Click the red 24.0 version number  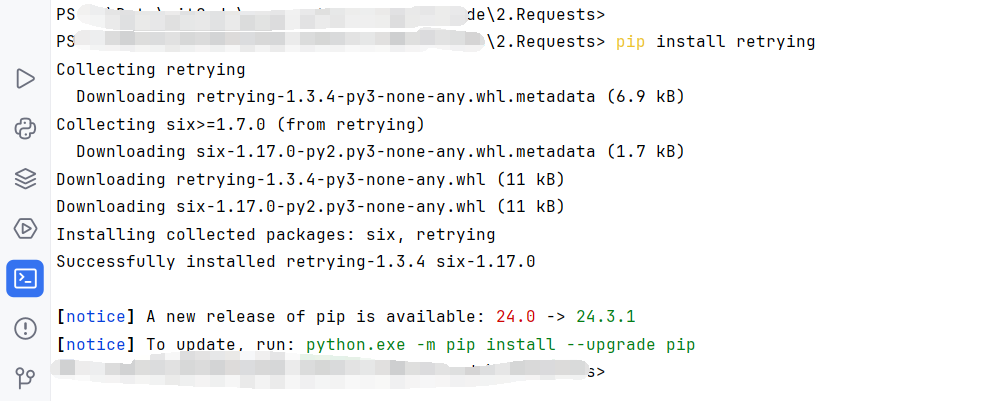click(x=516, y=317)
